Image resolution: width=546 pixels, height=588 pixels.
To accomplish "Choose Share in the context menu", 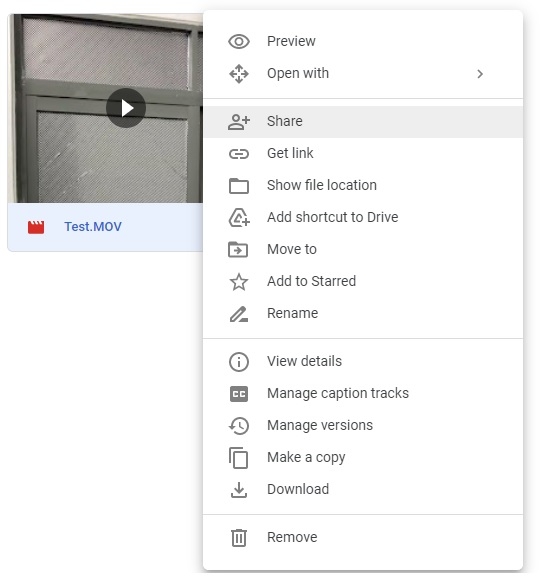I will (363, 122).
